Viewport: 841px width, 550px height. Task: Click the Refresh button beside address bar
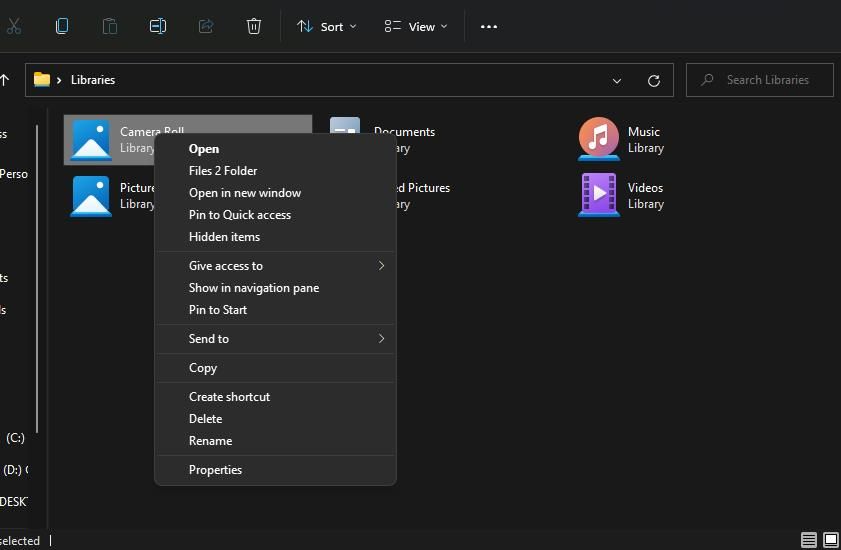[654, 80]
